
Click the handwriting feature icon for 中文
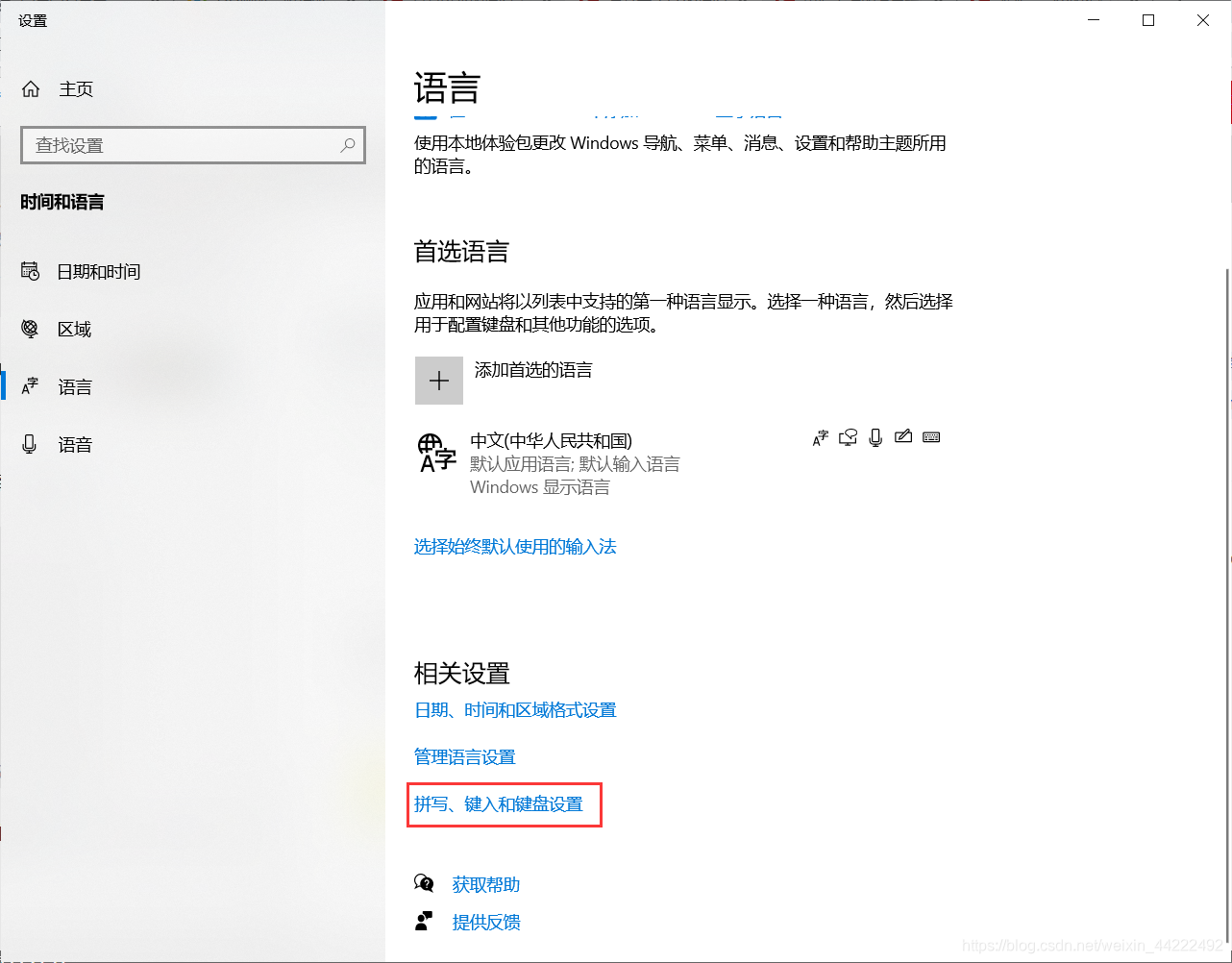(x=902, y=437)
